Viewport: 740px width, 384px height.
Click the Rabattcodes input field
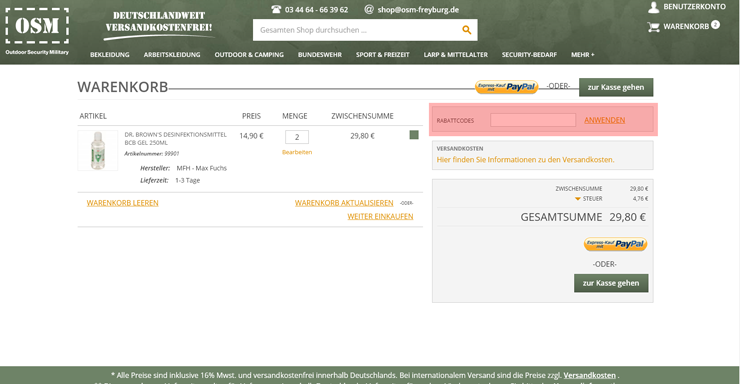pyautogui.click(x=533, y=120)
